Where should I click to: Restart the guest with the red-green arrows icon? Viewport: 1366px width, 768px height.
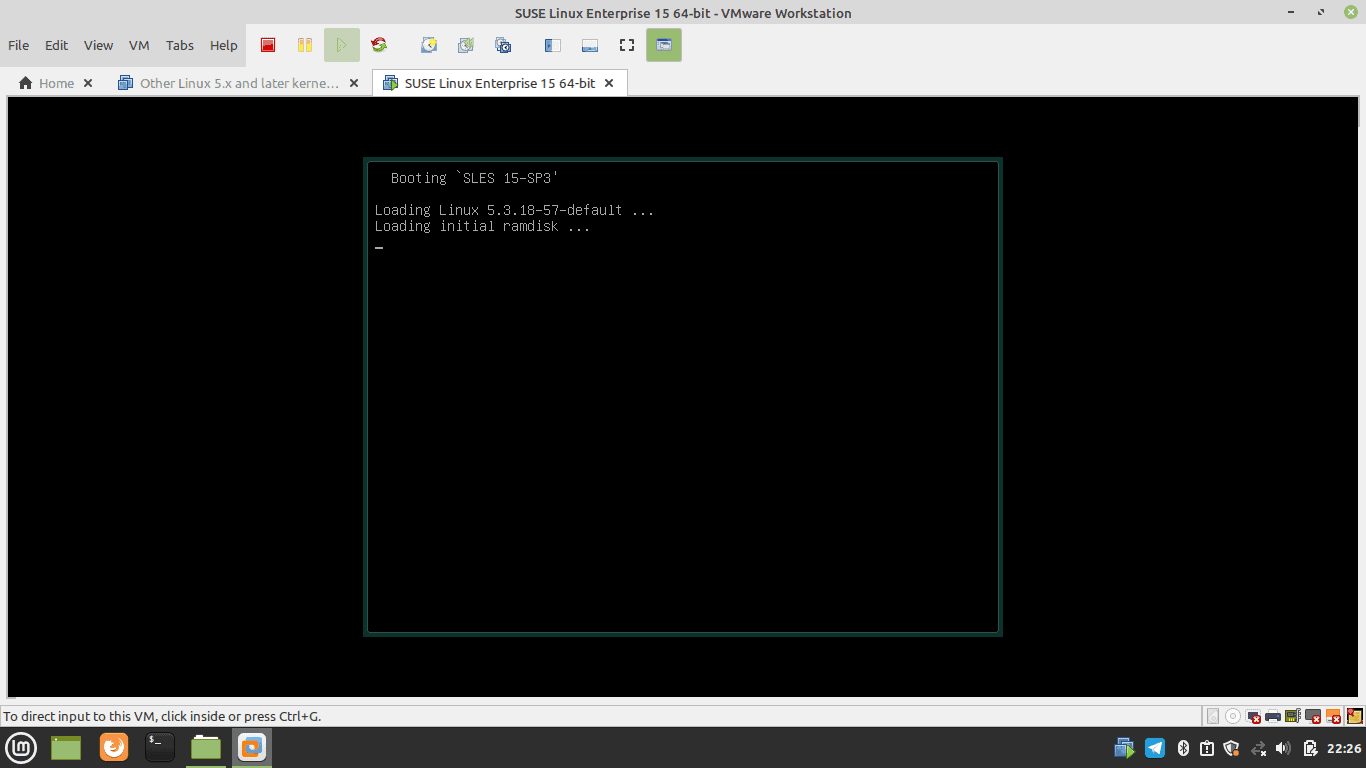[379, 45]
